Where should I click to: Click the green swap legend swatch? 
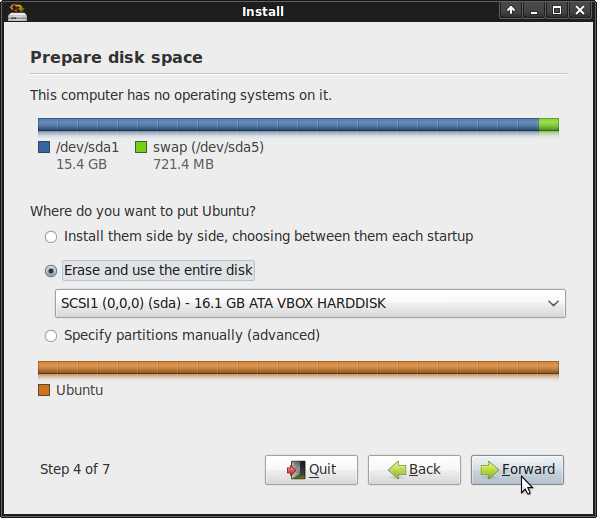point(141,147)
